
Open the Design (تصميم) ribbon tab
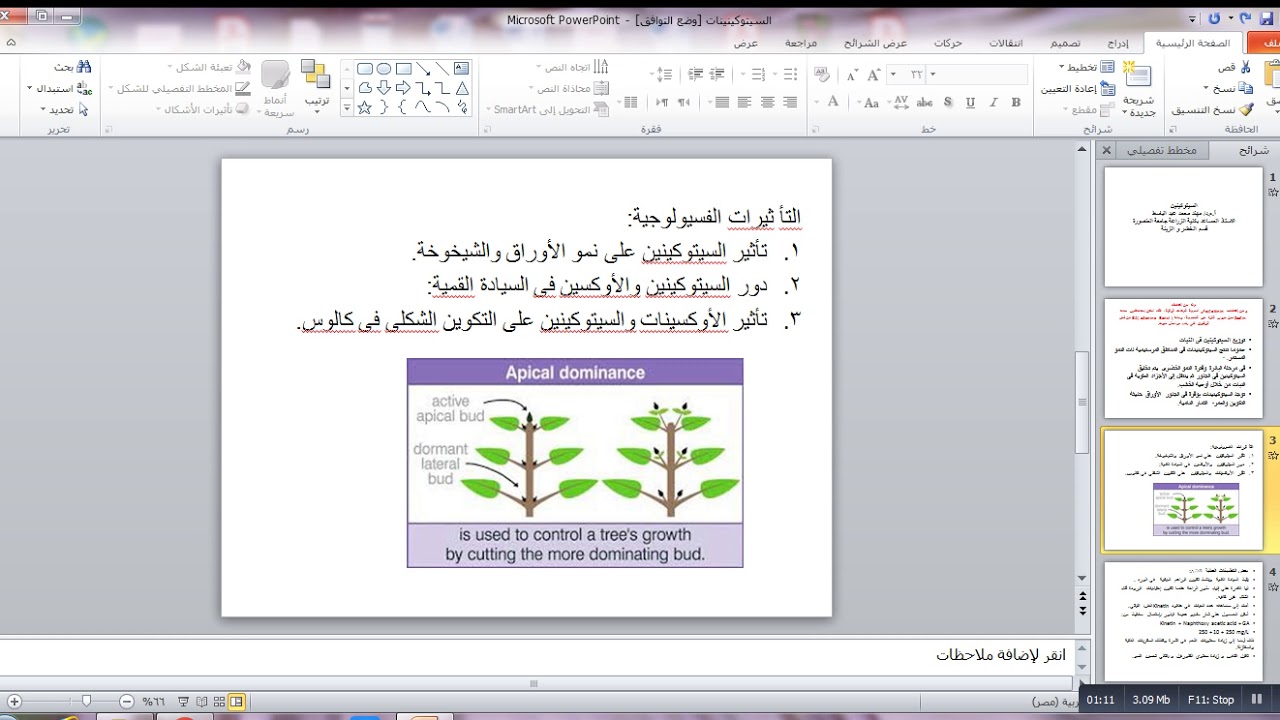coord(1064,43)
